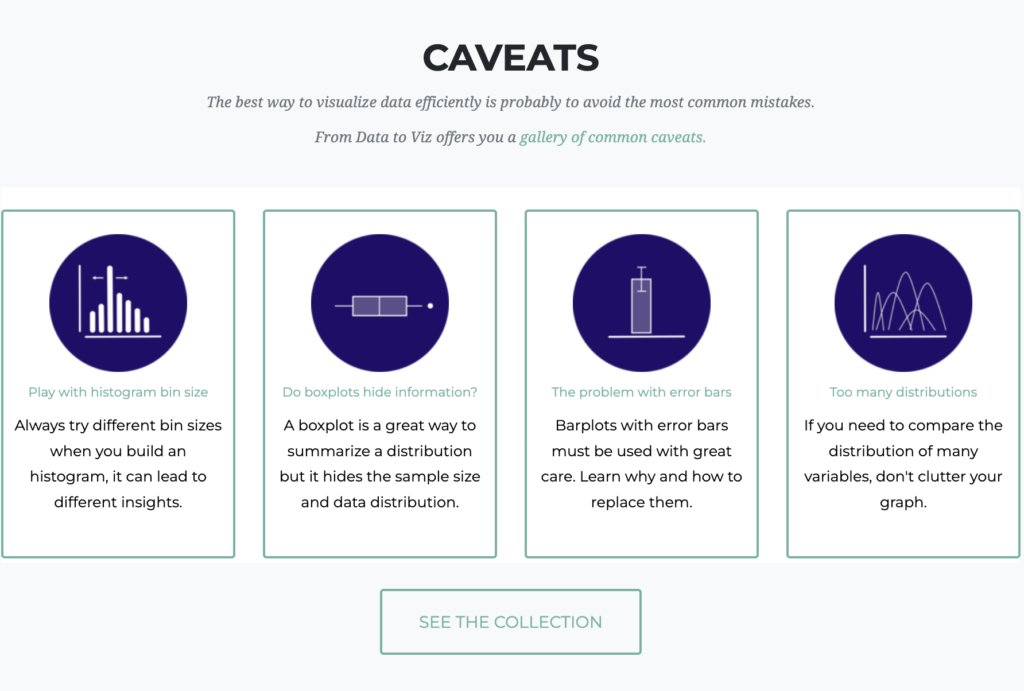
Task: Open 'Do boxplots hide information?' title
Action: click(380, 392)
